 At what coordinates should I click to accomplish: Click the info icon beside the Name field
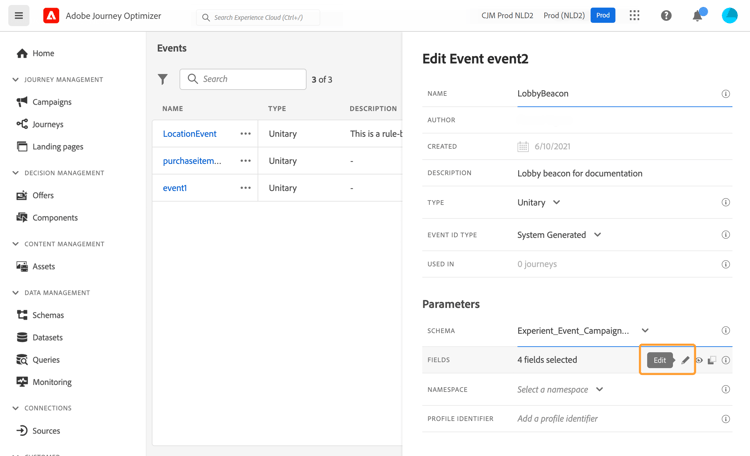[x=726, y=94]
